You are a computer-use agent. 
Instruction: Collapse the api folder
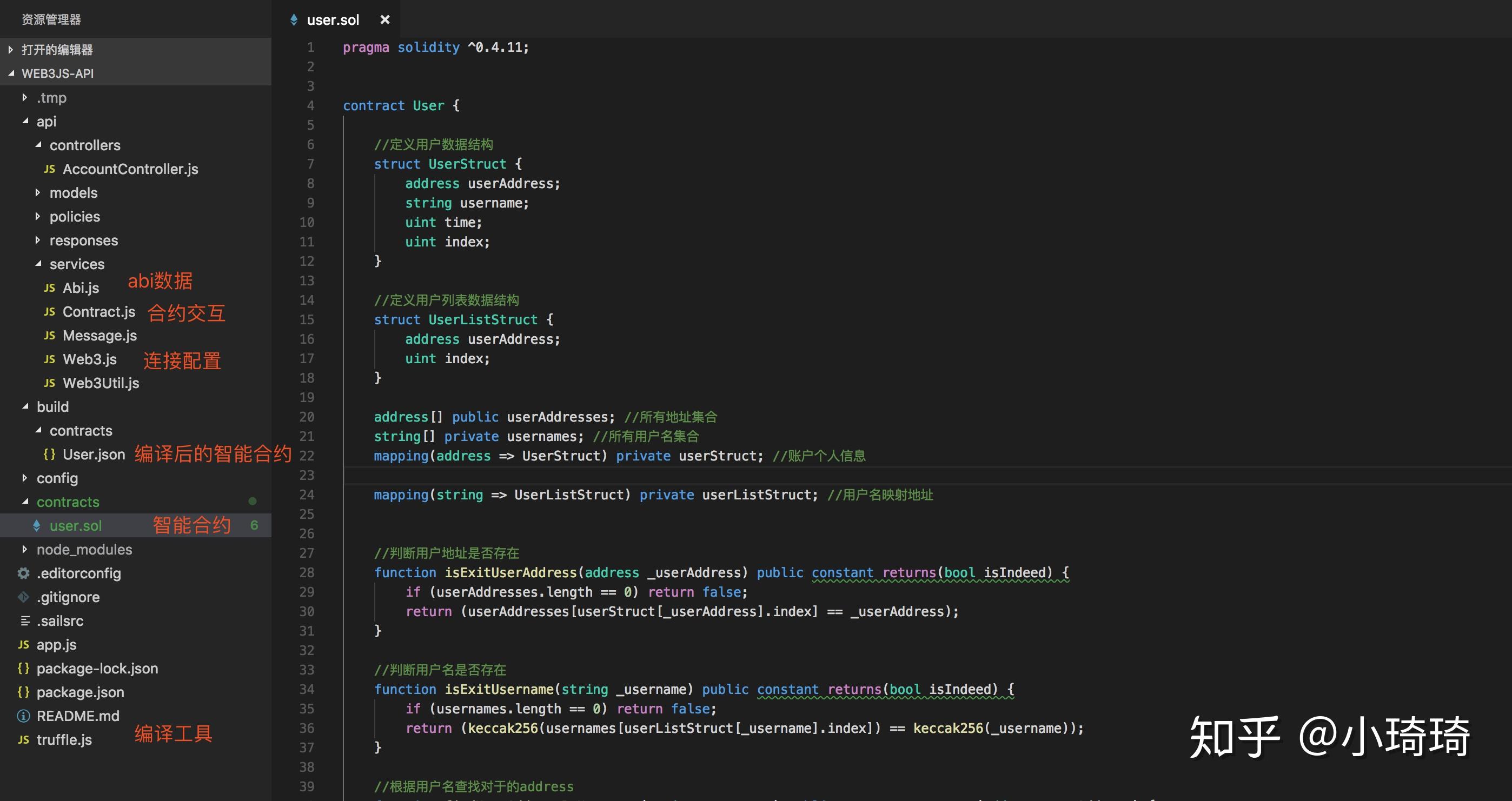[25, 122]
